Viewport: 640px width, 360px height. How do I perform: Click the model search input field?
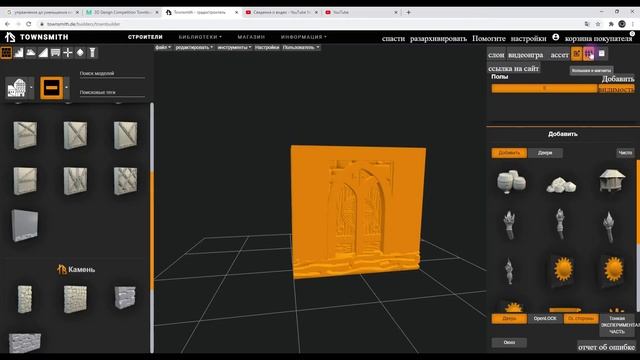(x=112, y=73)
